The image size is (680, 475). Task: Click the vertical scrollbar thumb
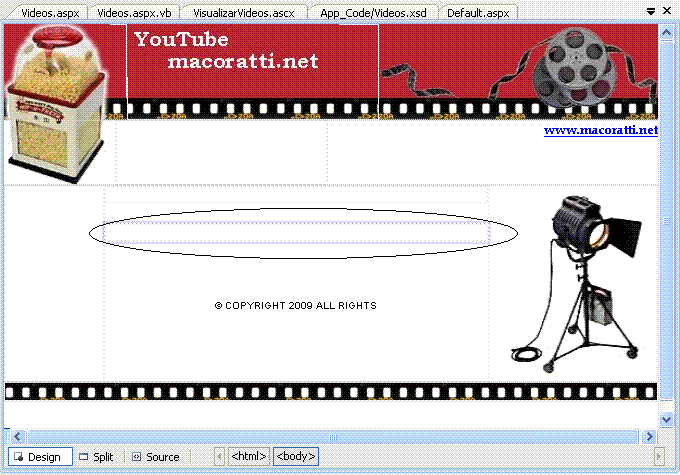[666, 222]
